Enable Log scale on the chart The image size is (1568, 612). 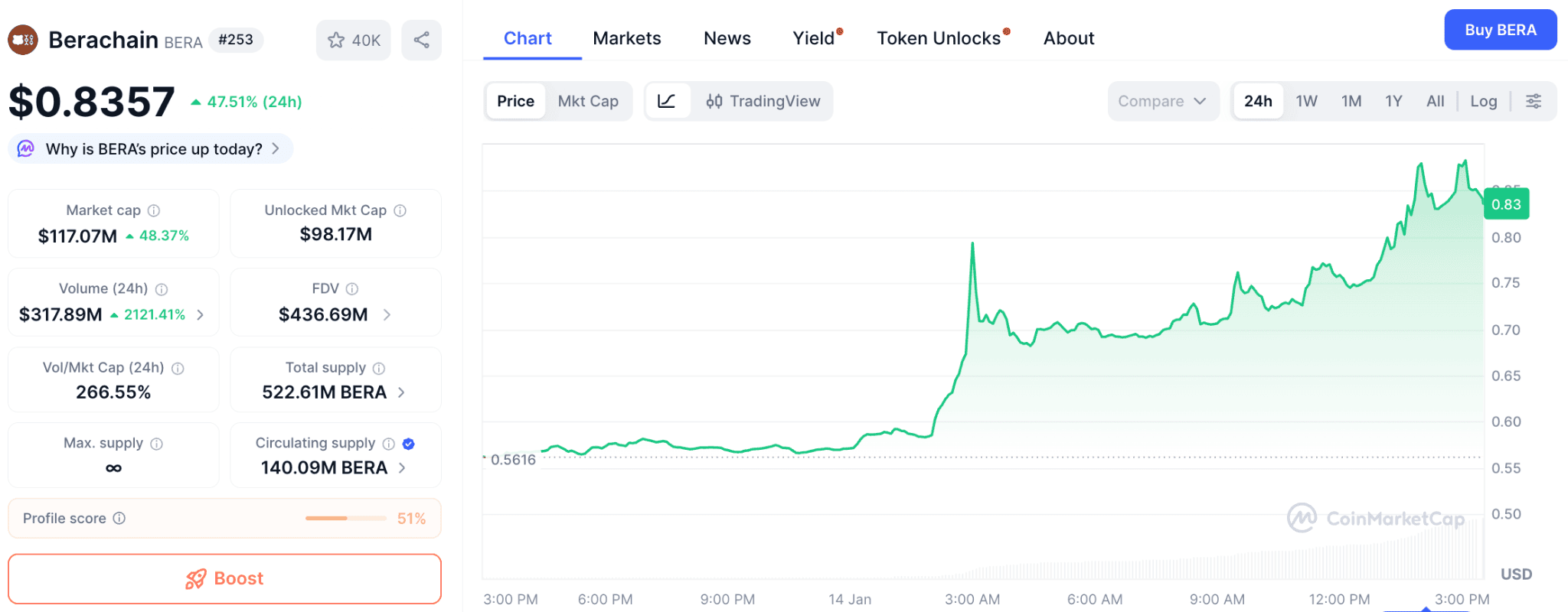click(x=1483, y=100)
